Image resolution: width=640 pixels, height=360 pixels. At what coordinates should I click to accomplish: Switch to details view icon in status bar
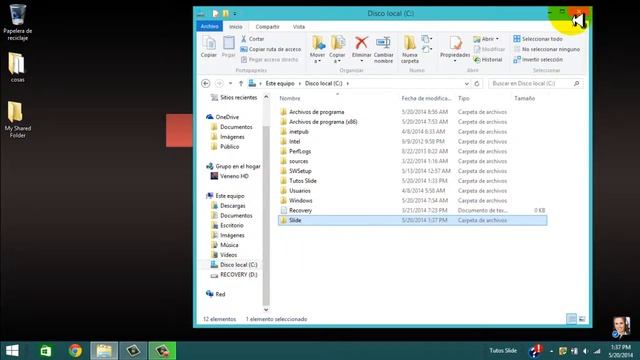coord(571,319)
